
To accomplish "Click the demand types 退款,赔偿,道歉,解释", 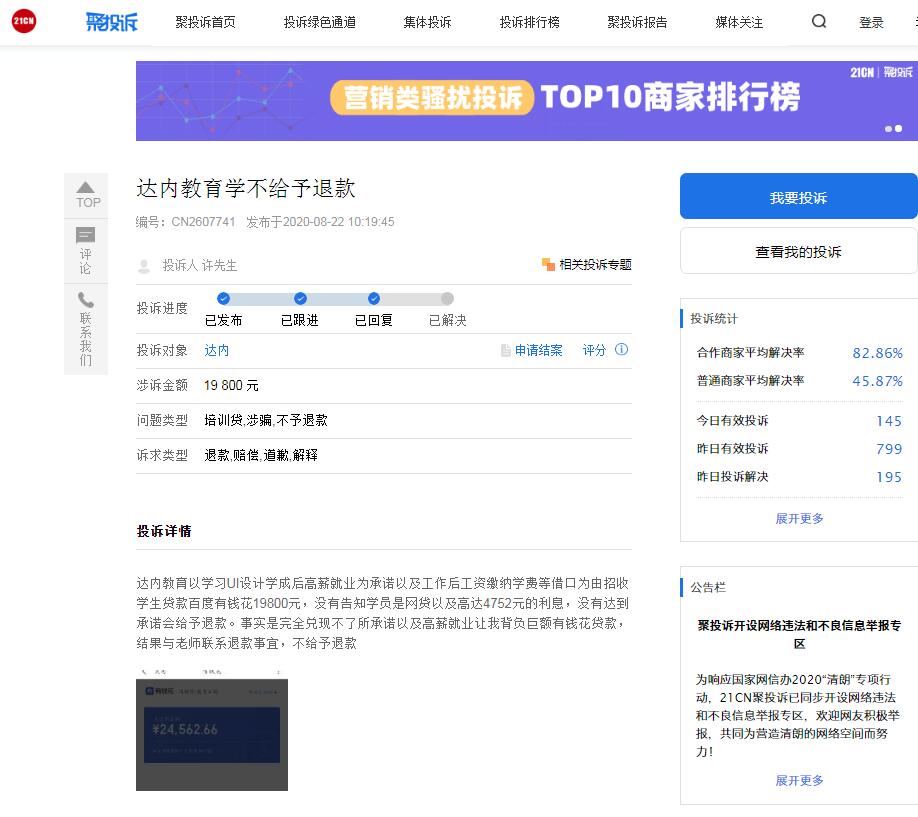I will pyautogui.click(x=261, y=455).
